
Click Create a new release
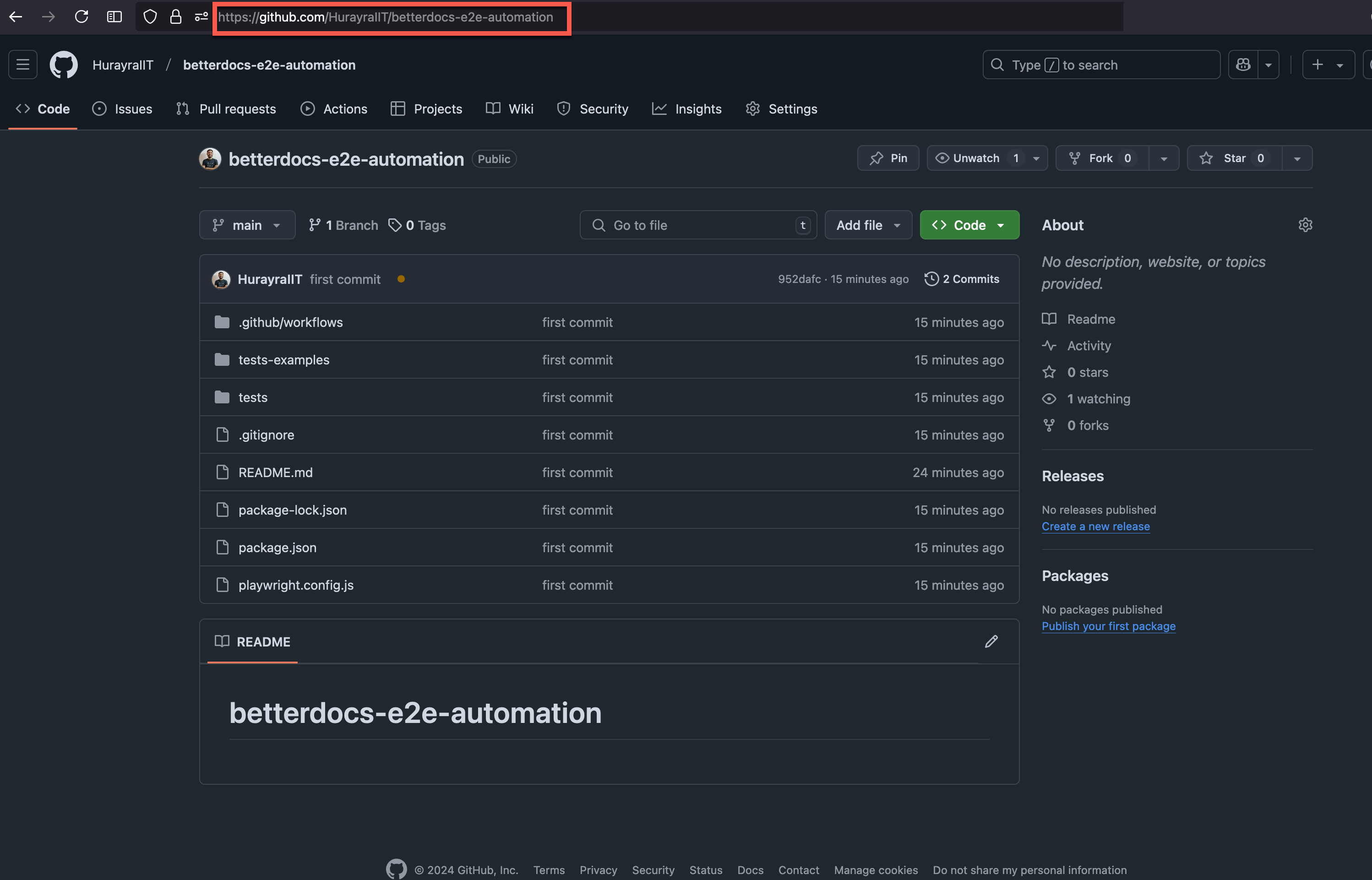tap(1095, 526)
